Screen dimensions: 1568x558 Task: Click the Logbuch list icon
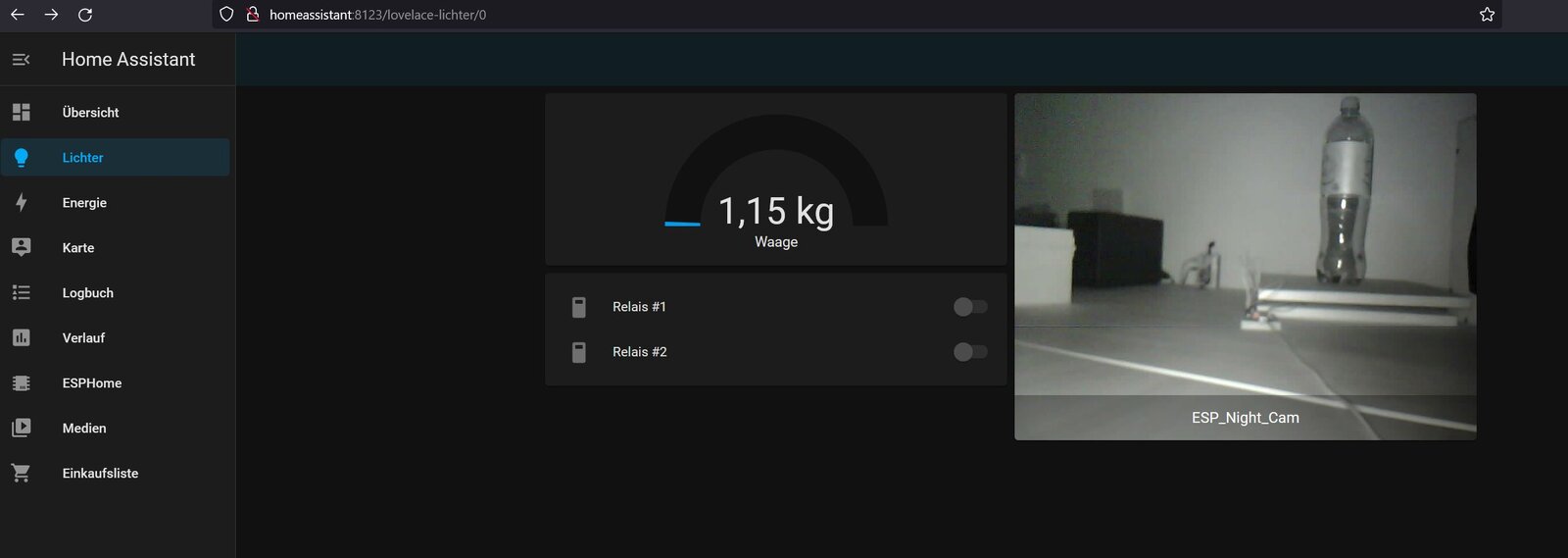coord(22,292)
